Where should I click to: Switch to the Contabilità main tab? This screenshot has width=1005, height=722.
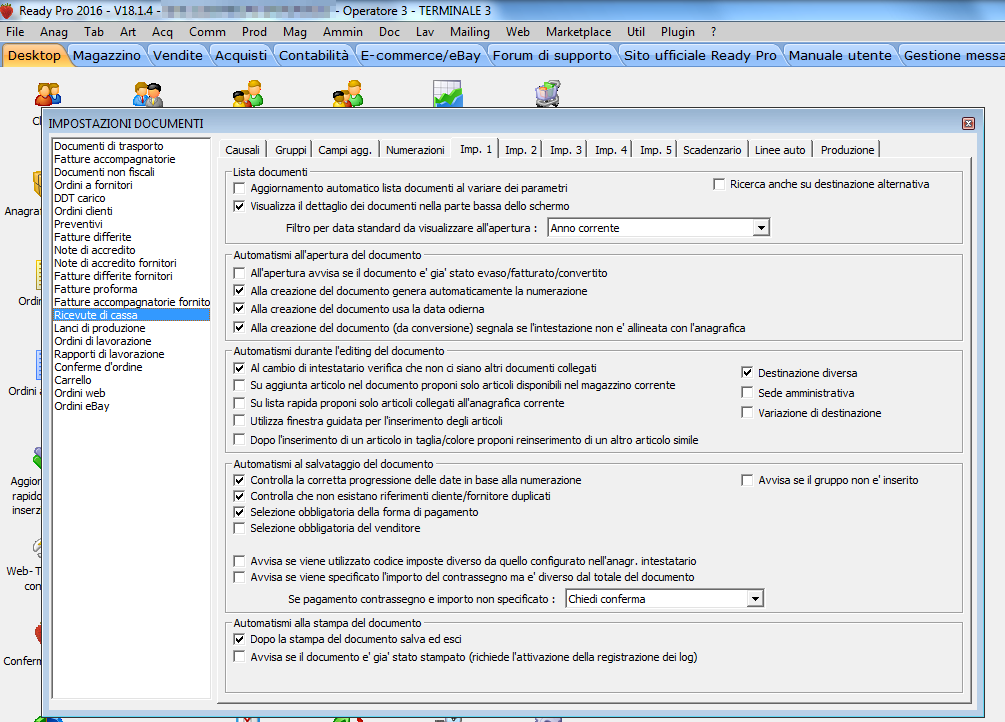click(313, 56)
